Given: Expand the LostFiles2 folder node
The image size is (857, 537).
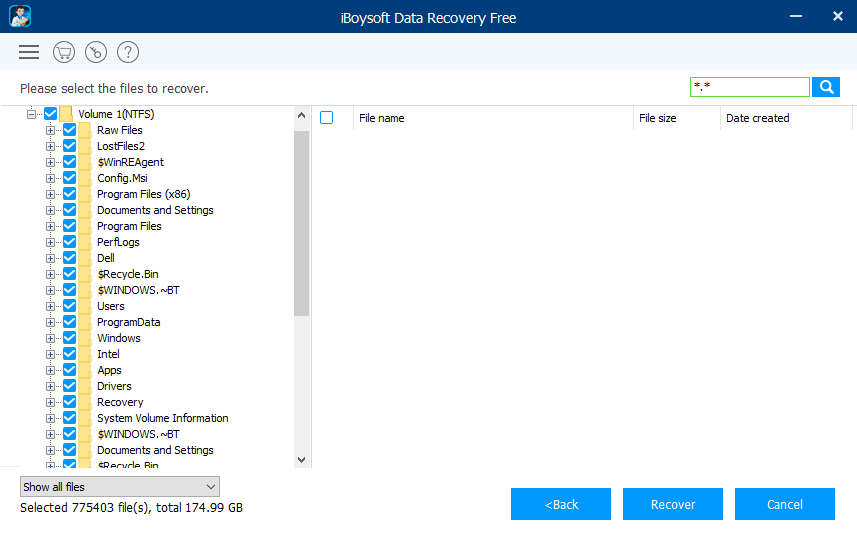Looking at the screenshot, I should pos(50,146).
